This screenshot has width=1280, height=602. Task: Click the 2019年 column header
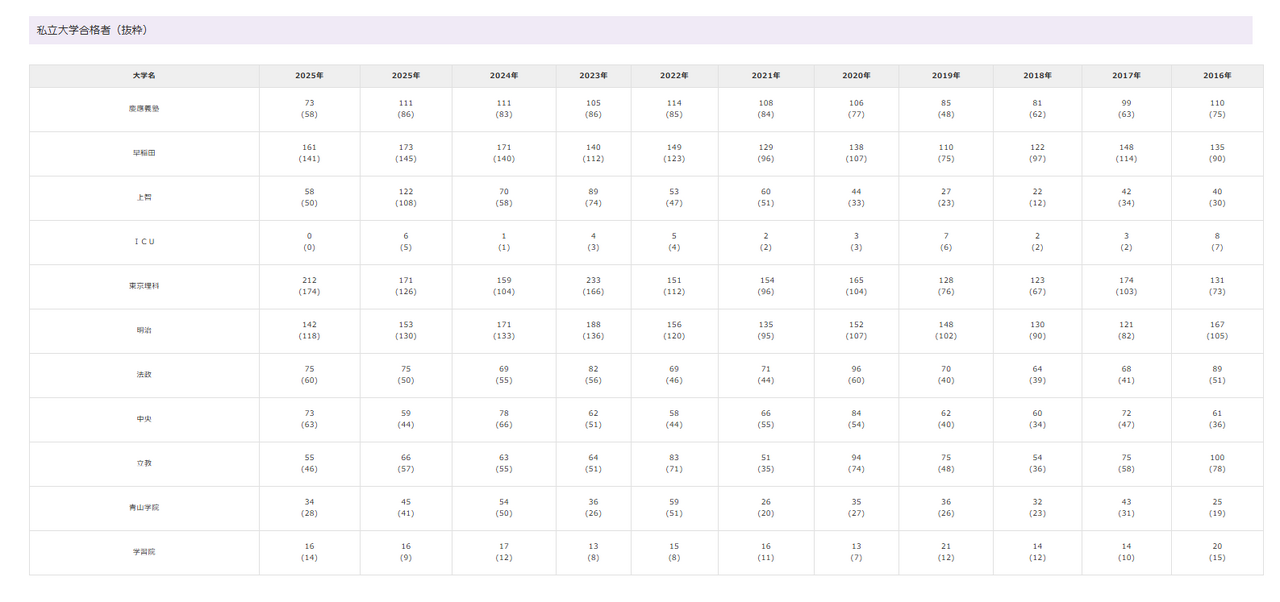tap(946, 76)
